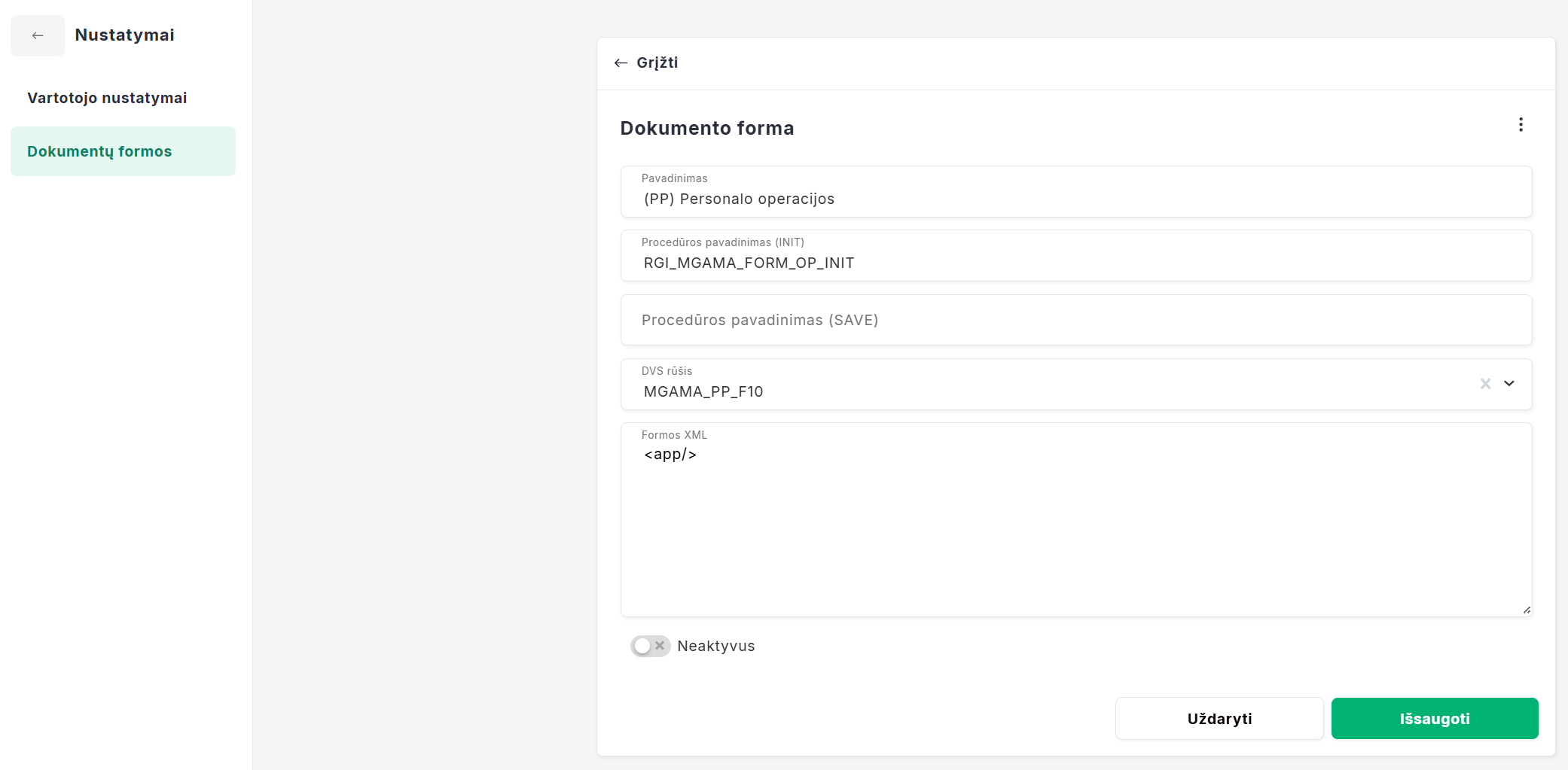Focus the Pavadinimas input field
Image resolution: width=1568 pixels, height=770 pixels.
[x=1075, y=199]
